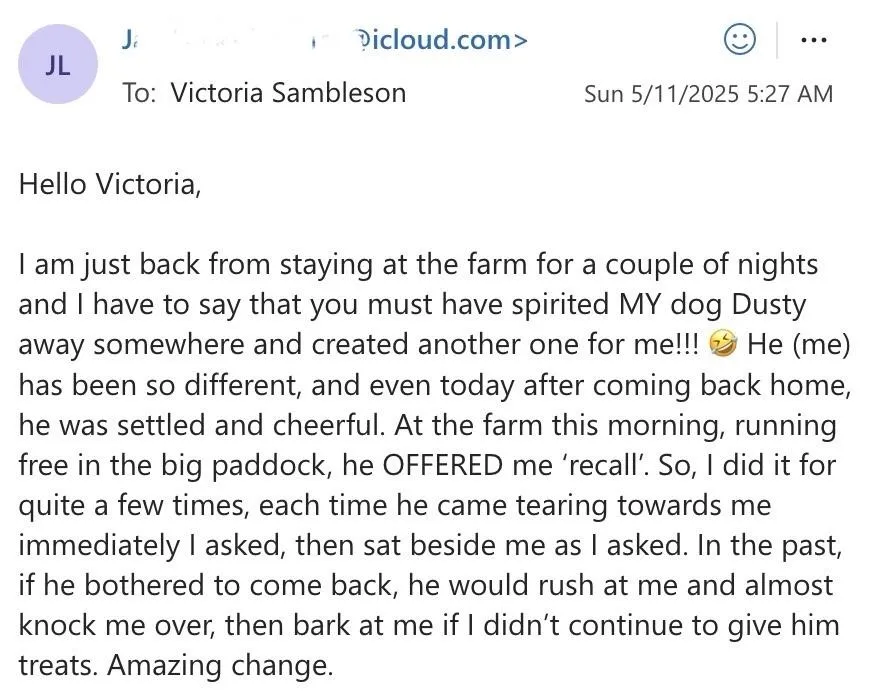Select recipient Victoria Sambleson
Image resolution: width=876 pixels, height=700 pixels.
288,93
